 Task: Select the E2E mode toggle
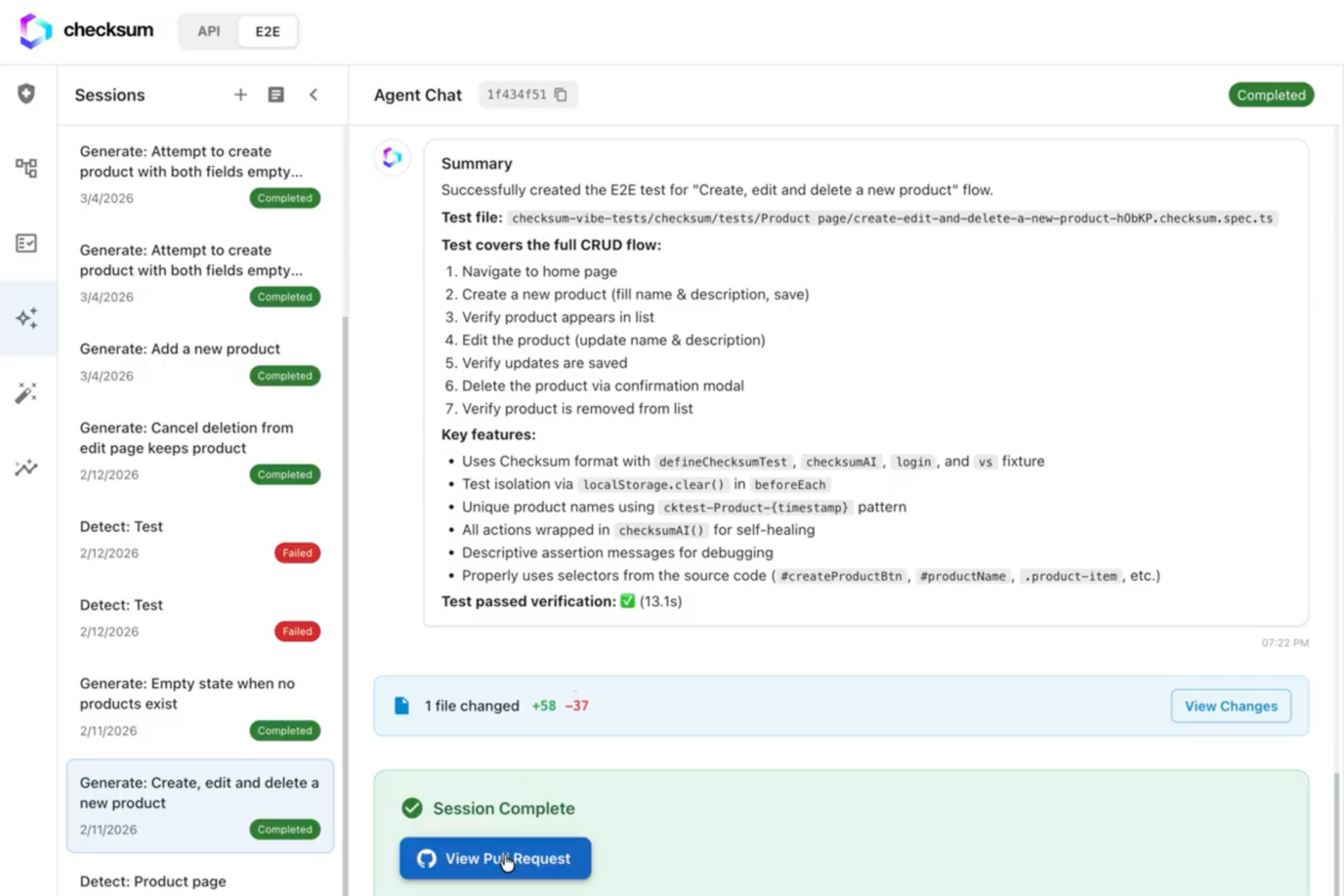267,31
